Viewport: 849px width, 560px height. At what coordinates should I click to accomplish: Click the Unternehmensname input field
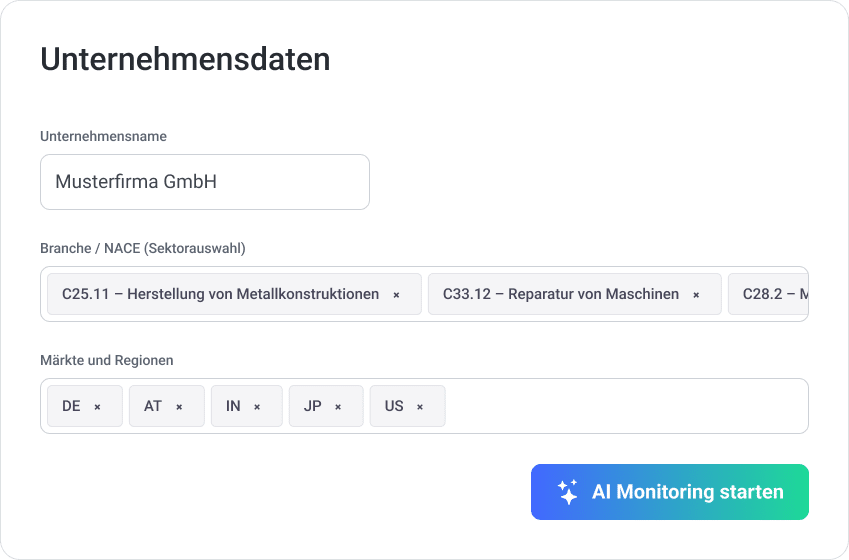click(205, 182)
